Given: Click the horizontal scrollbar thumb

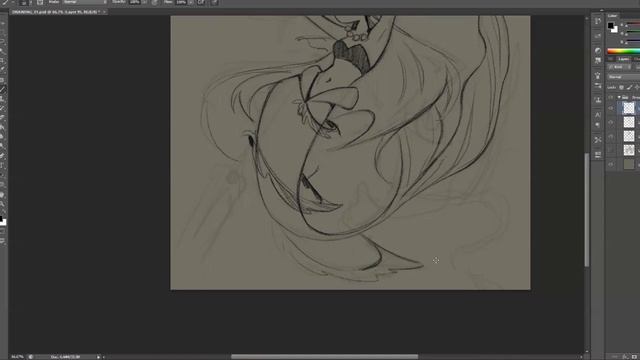Looking at the screenshot, I should pyautogui.click(x=324, y=357).
